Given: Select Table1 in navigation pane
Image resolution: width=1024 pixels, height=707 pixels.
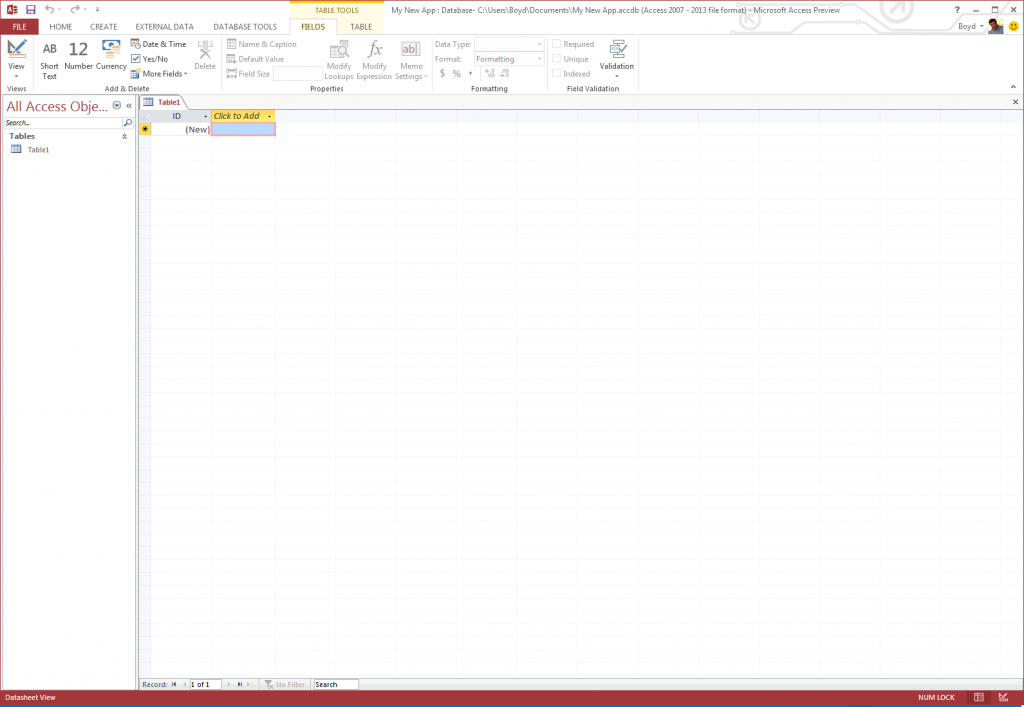Looking at the screenshot, I should coord(38,150).
